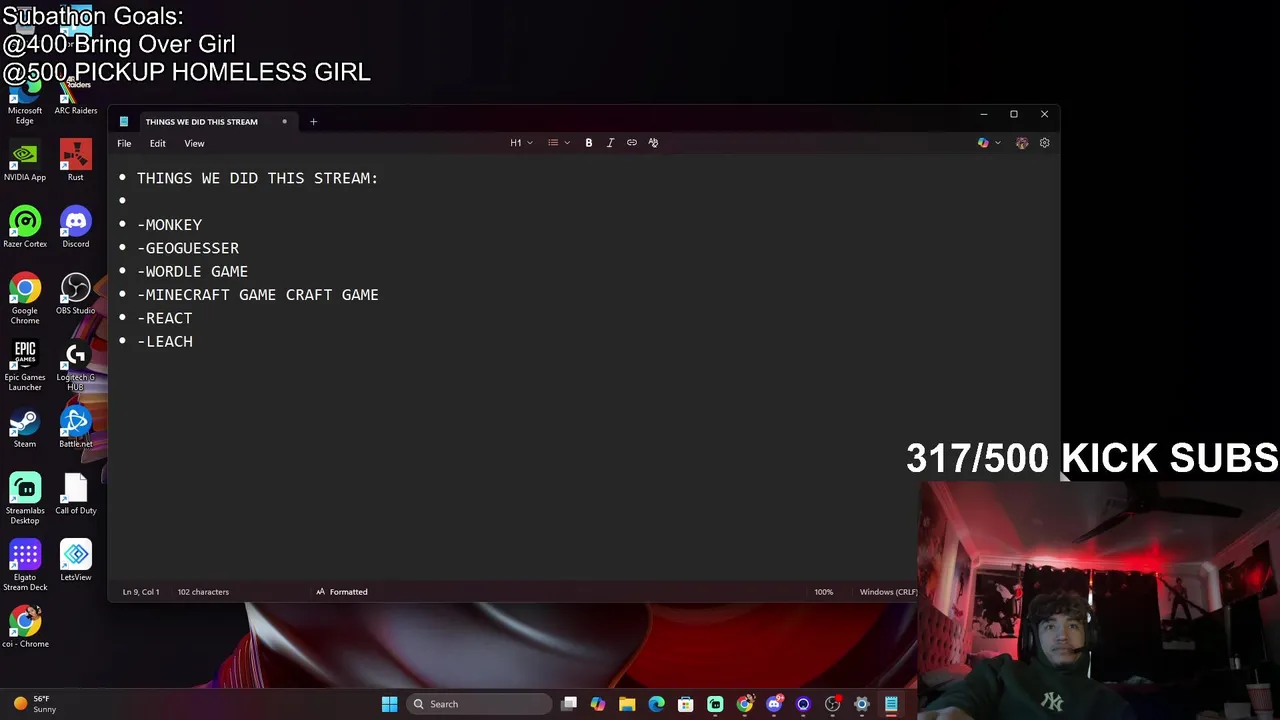Open File Explorer from the taskbar

[627, 704]
